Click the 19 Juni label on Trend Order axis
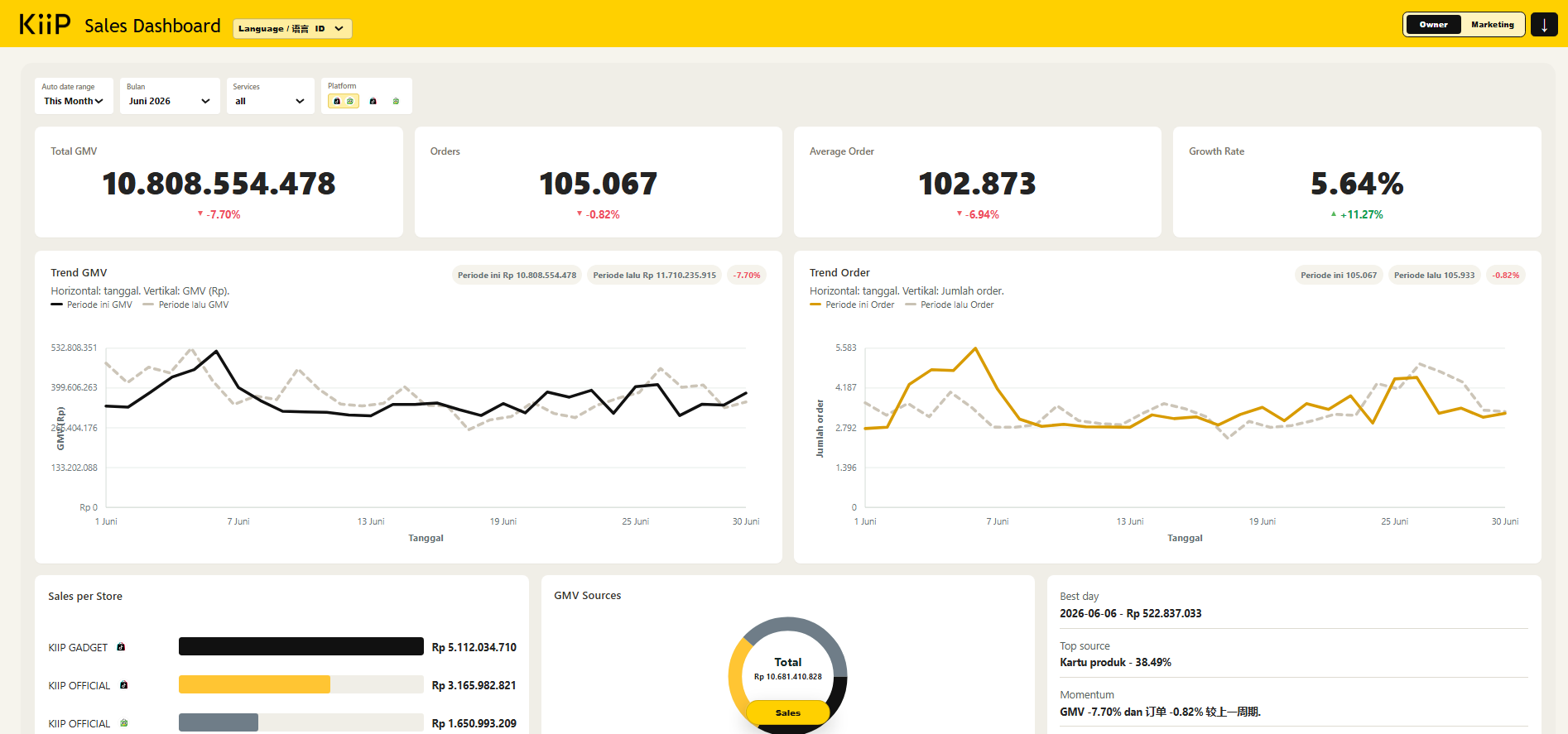Image resolution: width=1568 pixels, height=734 pixels. 1263,521
